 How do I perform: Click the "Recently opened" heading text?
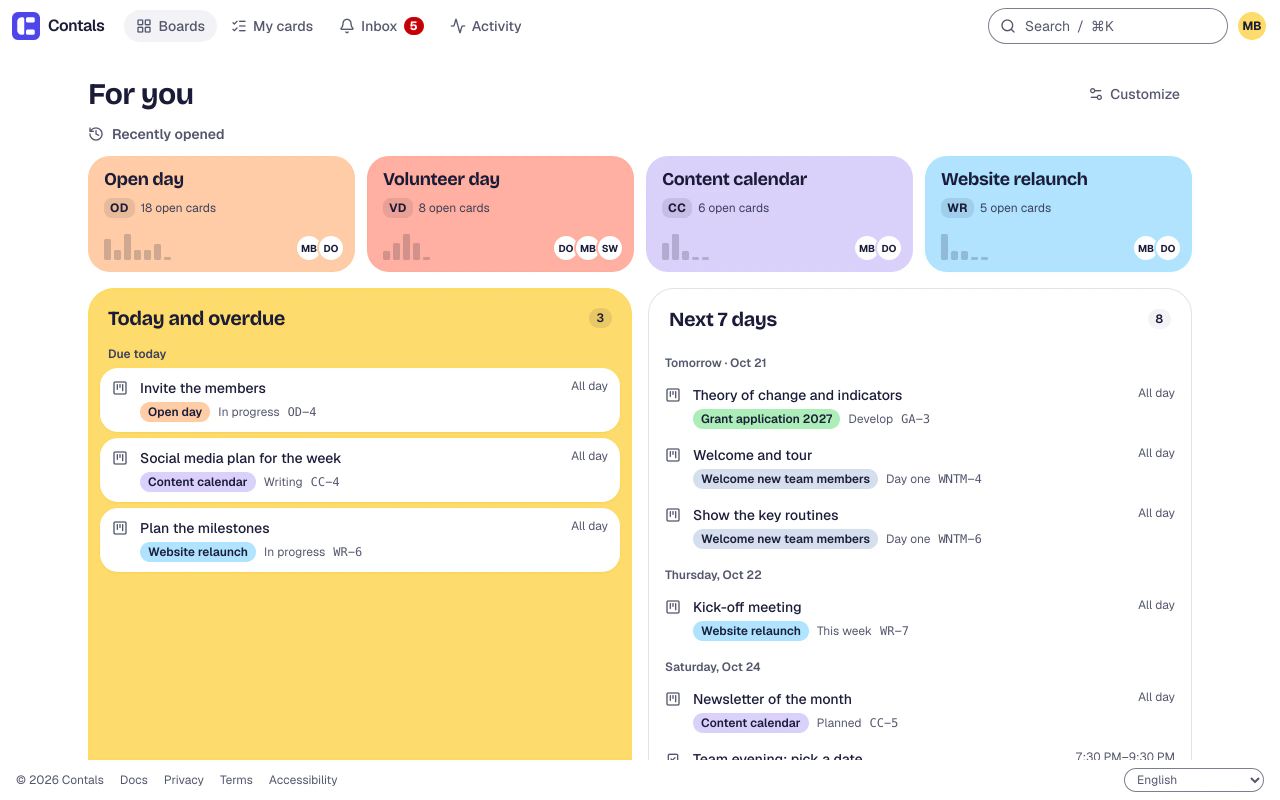pos(168,134)
